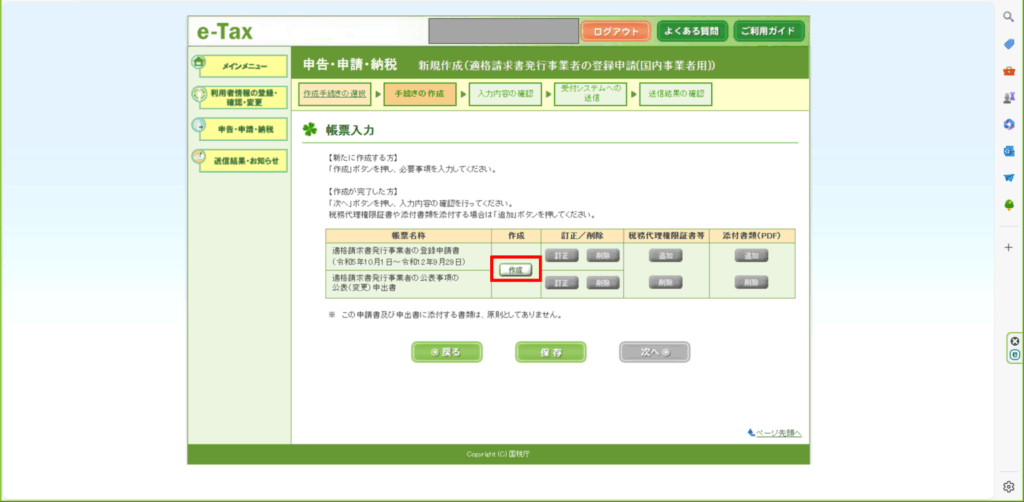Click the 帳票入力 heading
Image resolution: width=1024 pixels, height=502 pixels.
click(x=350, y=131)
